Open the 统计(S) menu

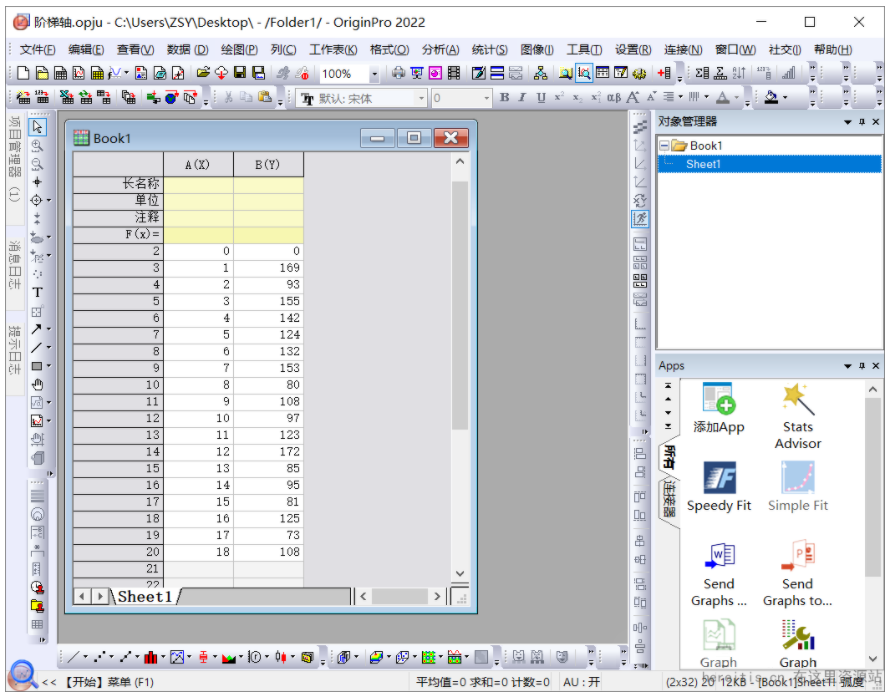[x=490, y=50]
